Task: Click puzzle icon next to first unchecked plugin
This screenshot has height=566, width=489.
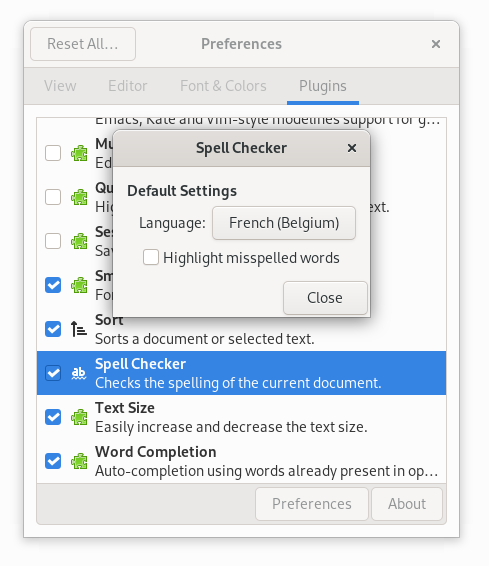Action: (79, 153)
